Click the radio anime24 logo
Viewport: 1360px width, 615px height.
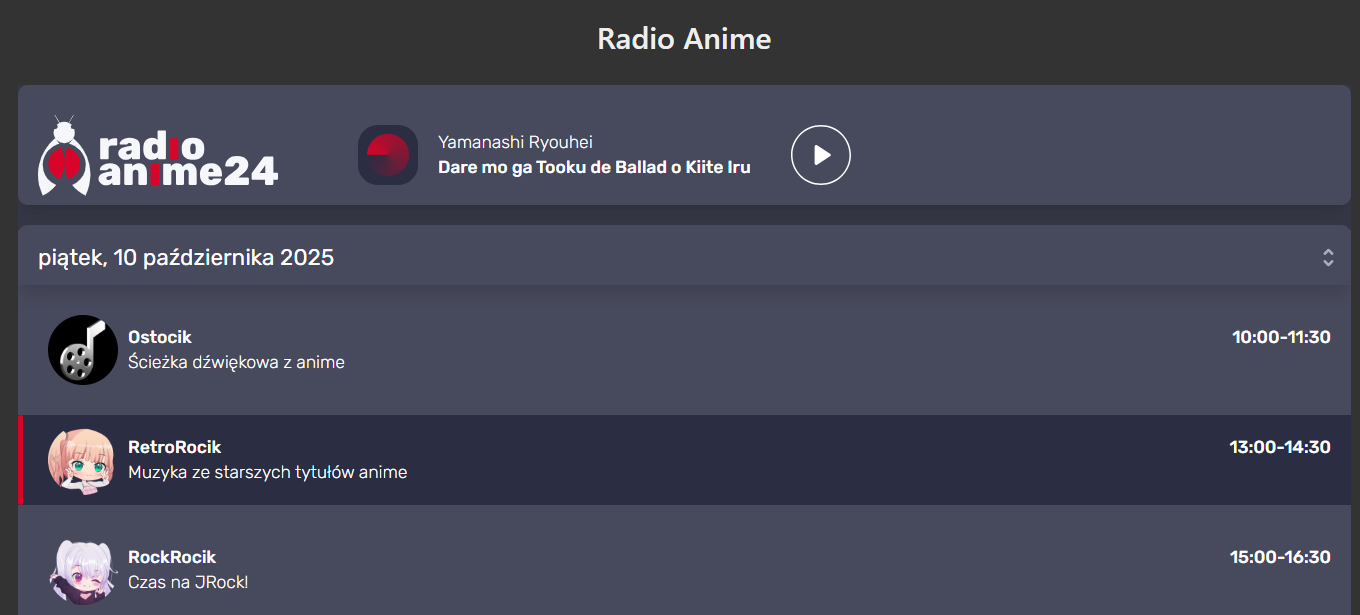[x=158, y=156]
